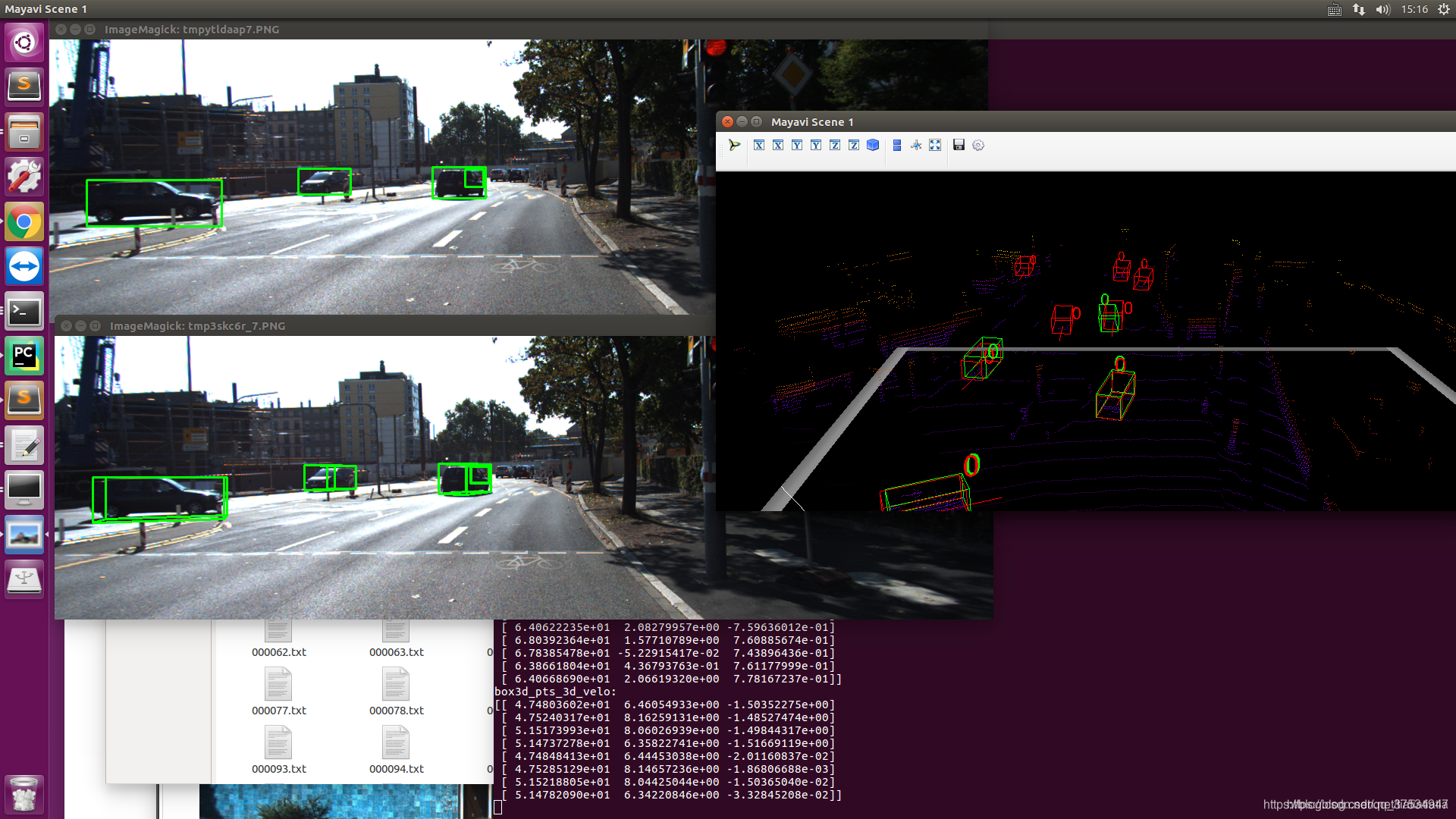
Task: Set view along the first X axis icon
Action: (x=759, y=145)
